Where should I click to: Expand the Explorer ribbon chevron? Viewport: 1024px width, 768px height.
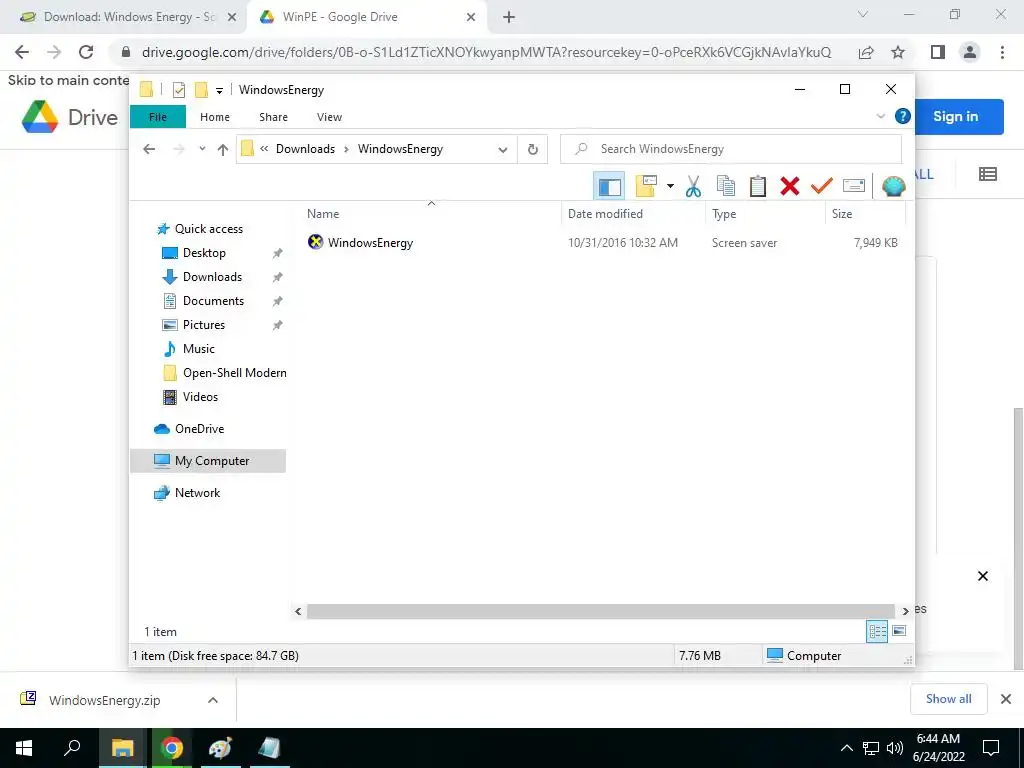[880, 116]
